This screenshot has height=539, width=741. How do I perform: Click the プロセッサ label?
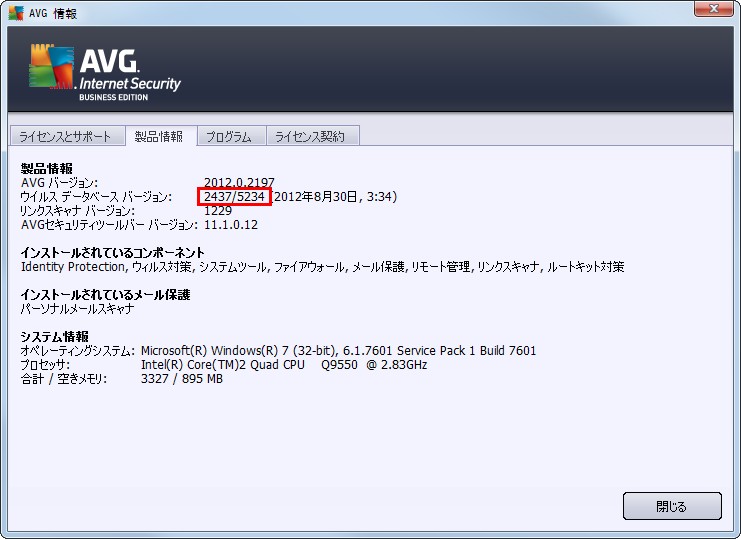[x=45, y=365]
